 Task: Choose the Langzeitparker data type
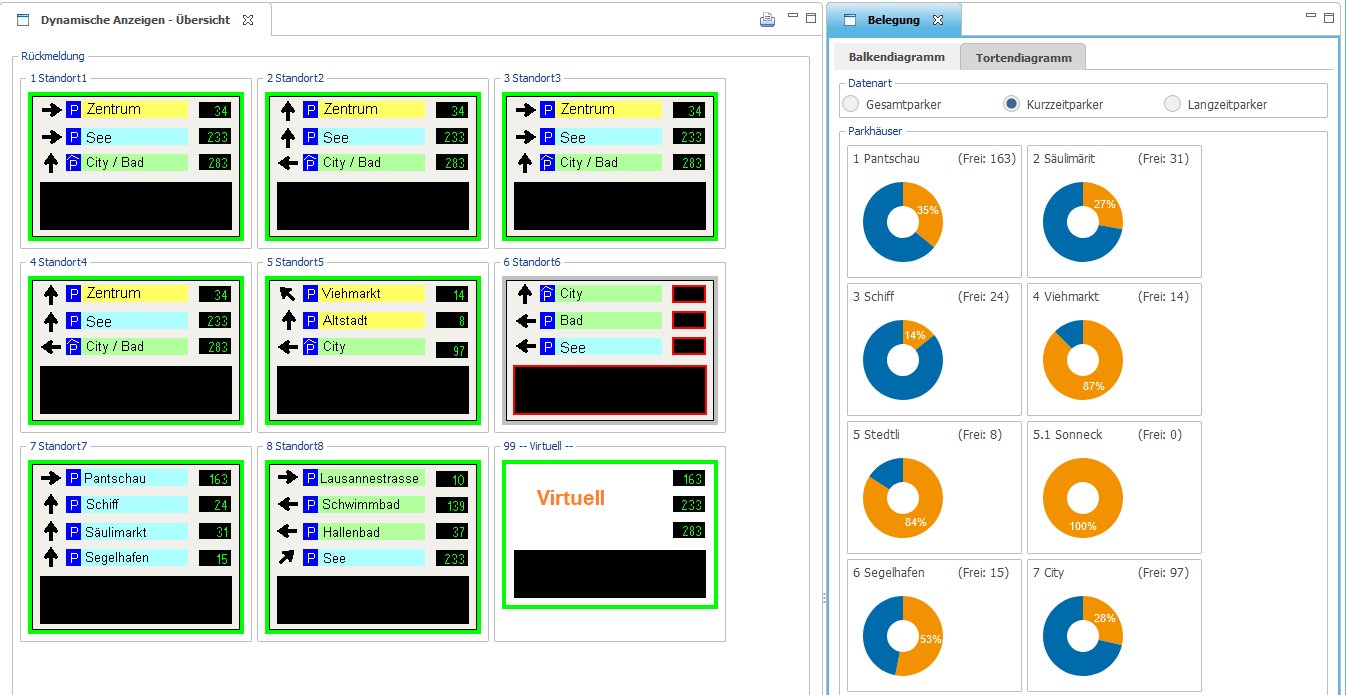(x=1173, y=104)
